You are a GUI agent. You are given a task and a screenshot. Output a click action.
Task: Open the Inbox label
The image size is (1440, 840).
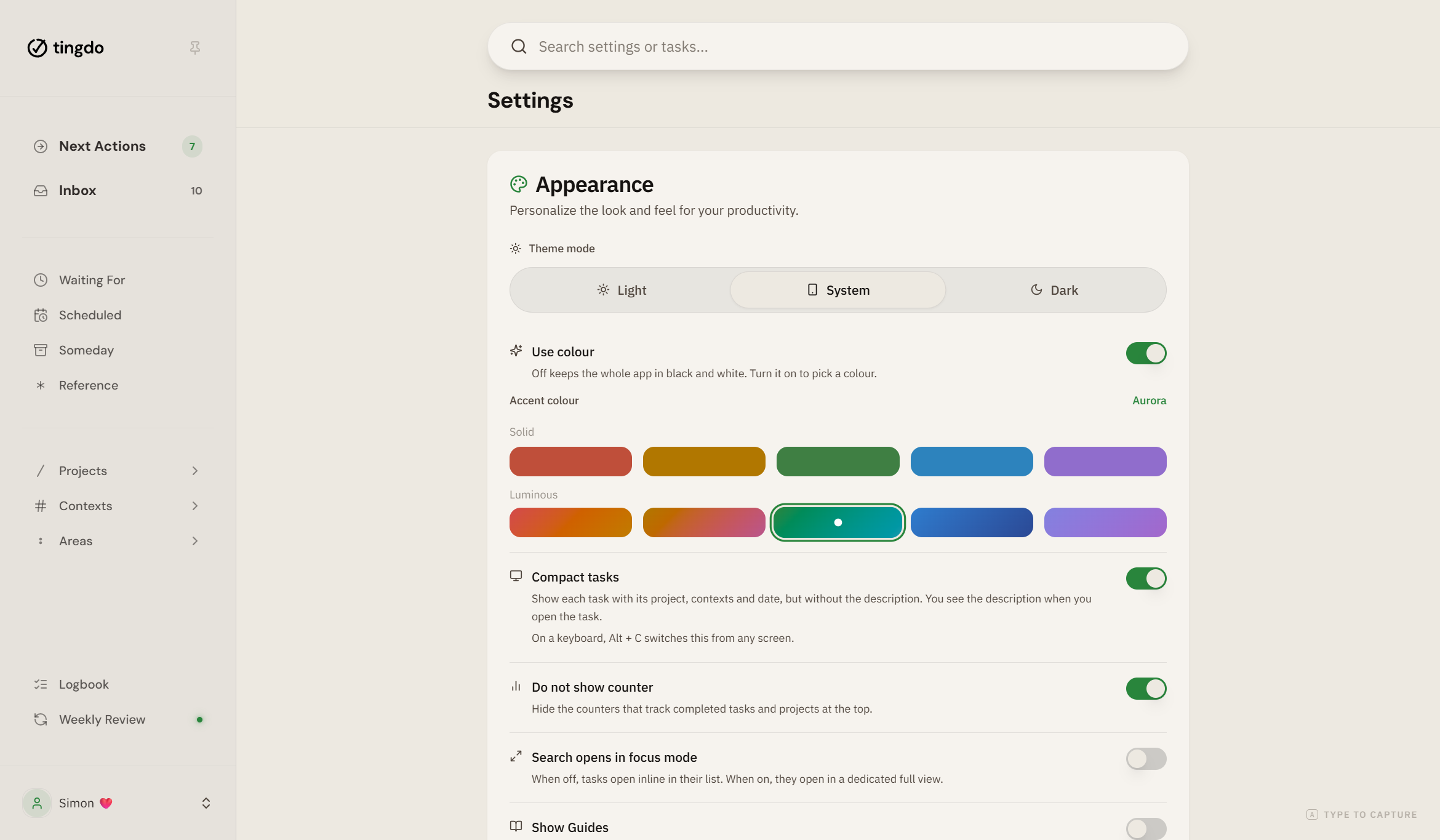click(78, 191)
